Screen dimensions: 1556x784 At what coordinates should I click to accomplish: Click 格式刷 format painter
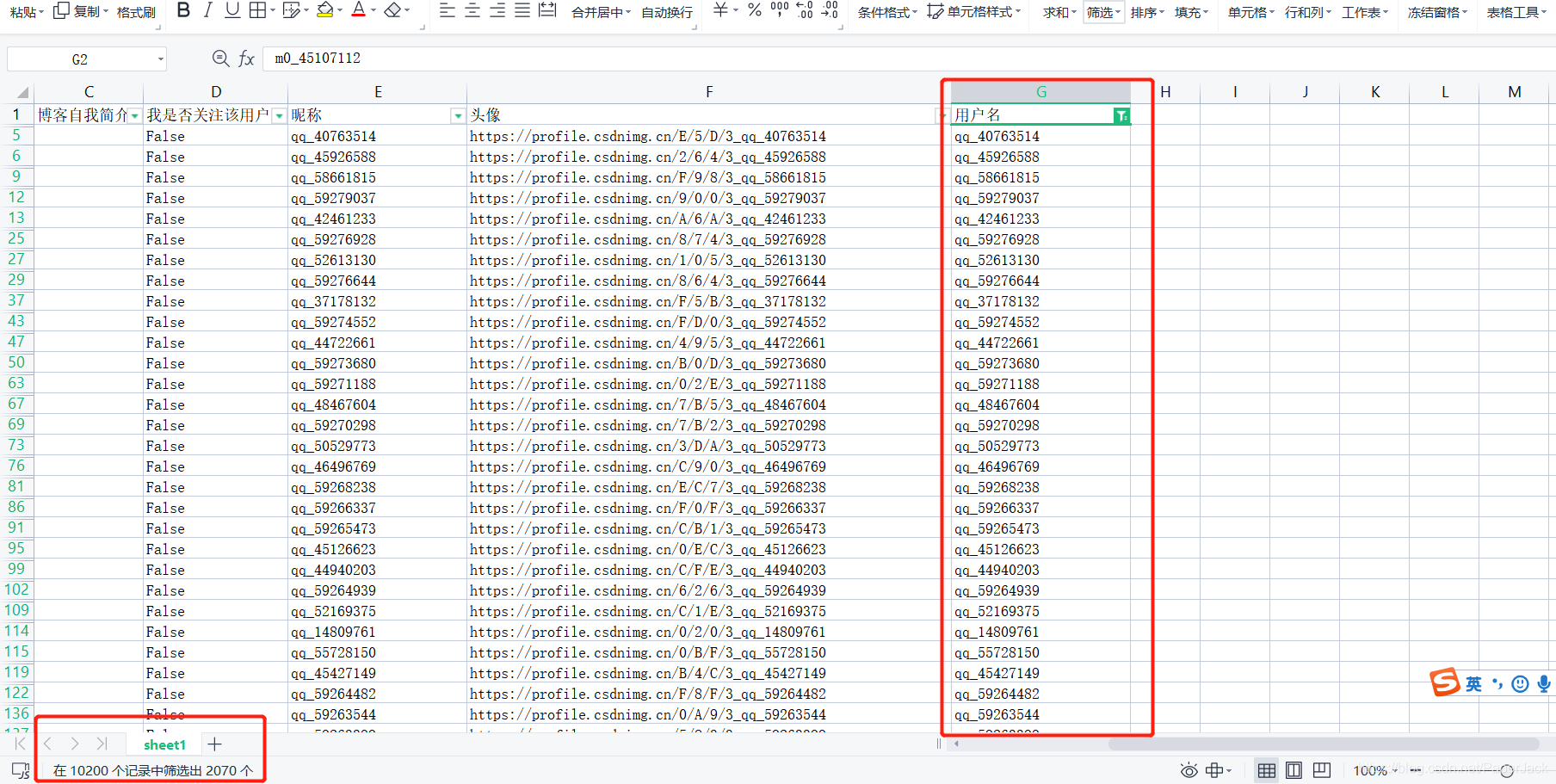[136, 13]
